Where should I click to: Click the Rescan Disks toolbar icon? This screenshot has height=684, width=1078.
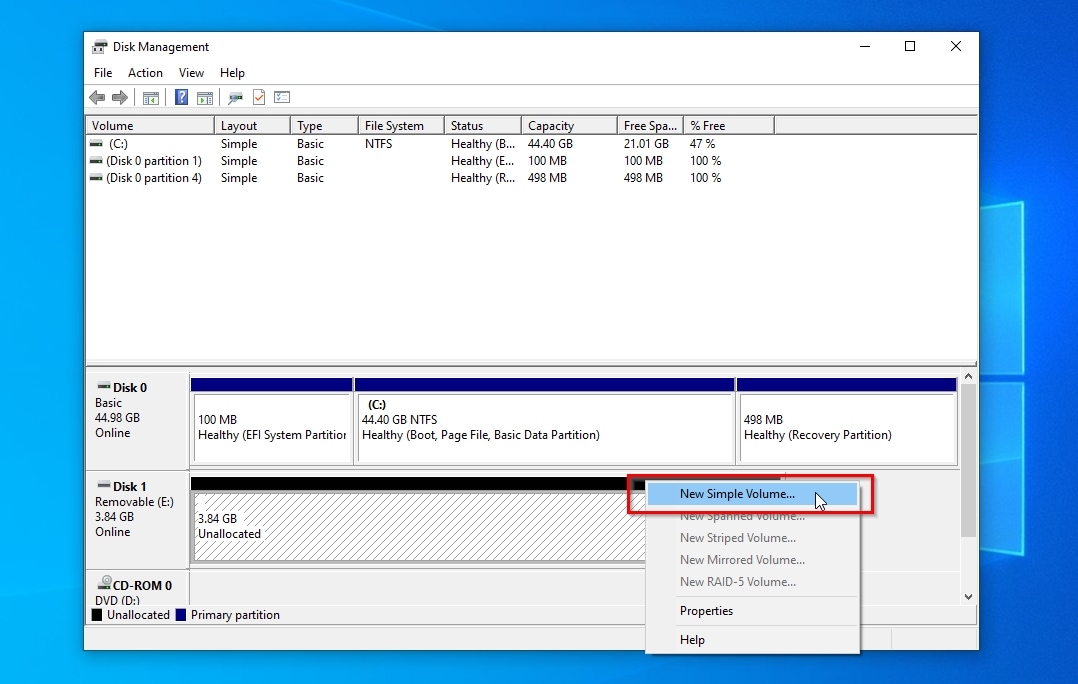(x=235, y=98)
